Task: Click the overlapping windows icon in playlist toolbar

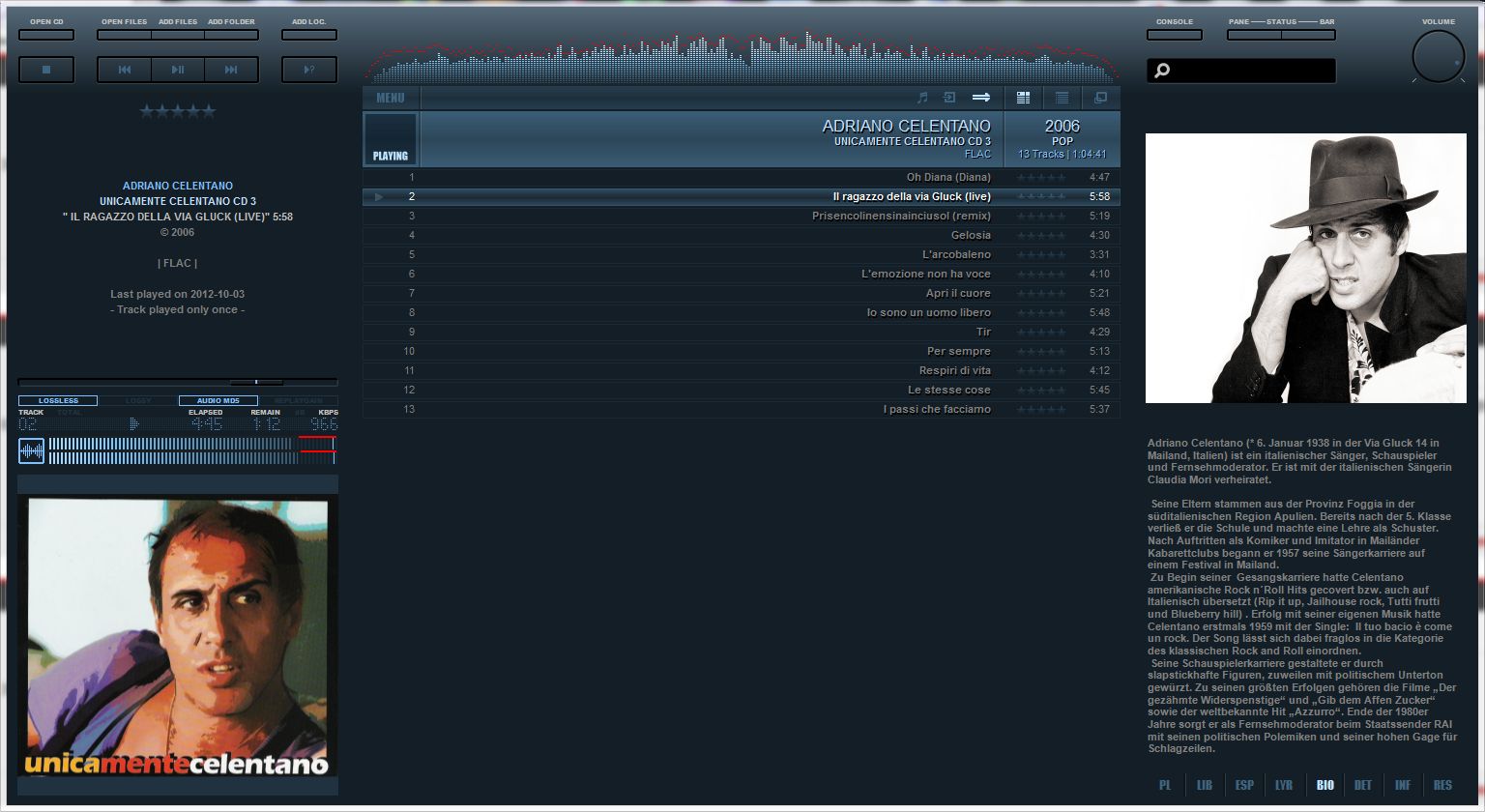Action: (1100, 98)
